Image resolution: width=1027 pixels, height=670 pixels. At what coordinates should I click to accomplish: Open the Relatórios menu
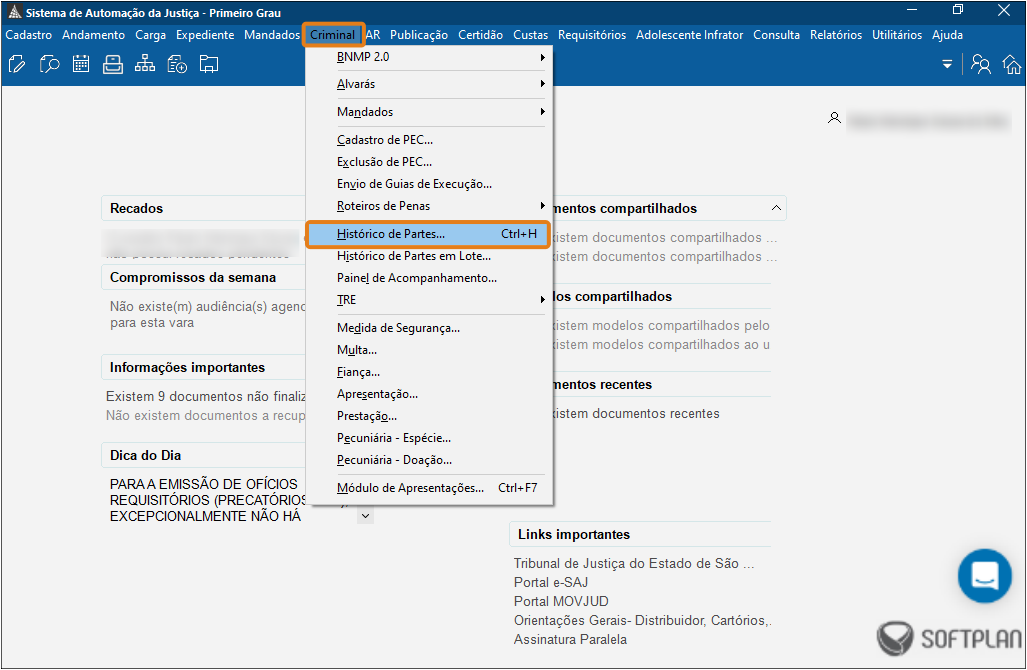[836, 35]
